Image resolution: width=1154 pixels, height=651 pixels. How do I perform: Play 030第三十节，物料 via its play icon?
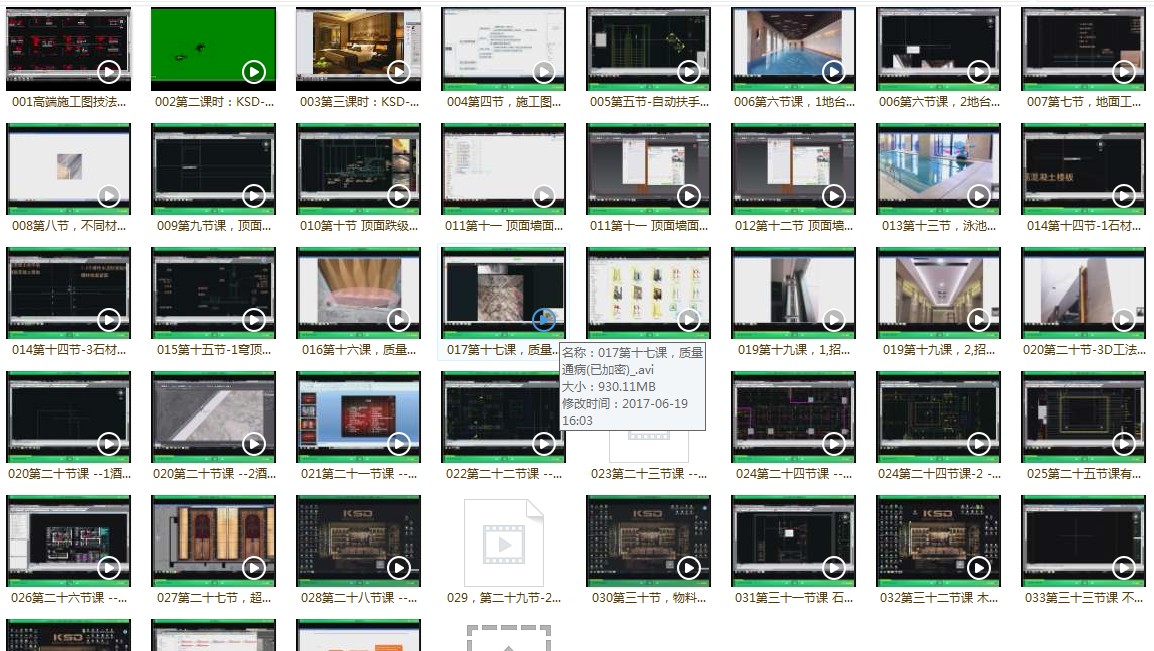689,568
